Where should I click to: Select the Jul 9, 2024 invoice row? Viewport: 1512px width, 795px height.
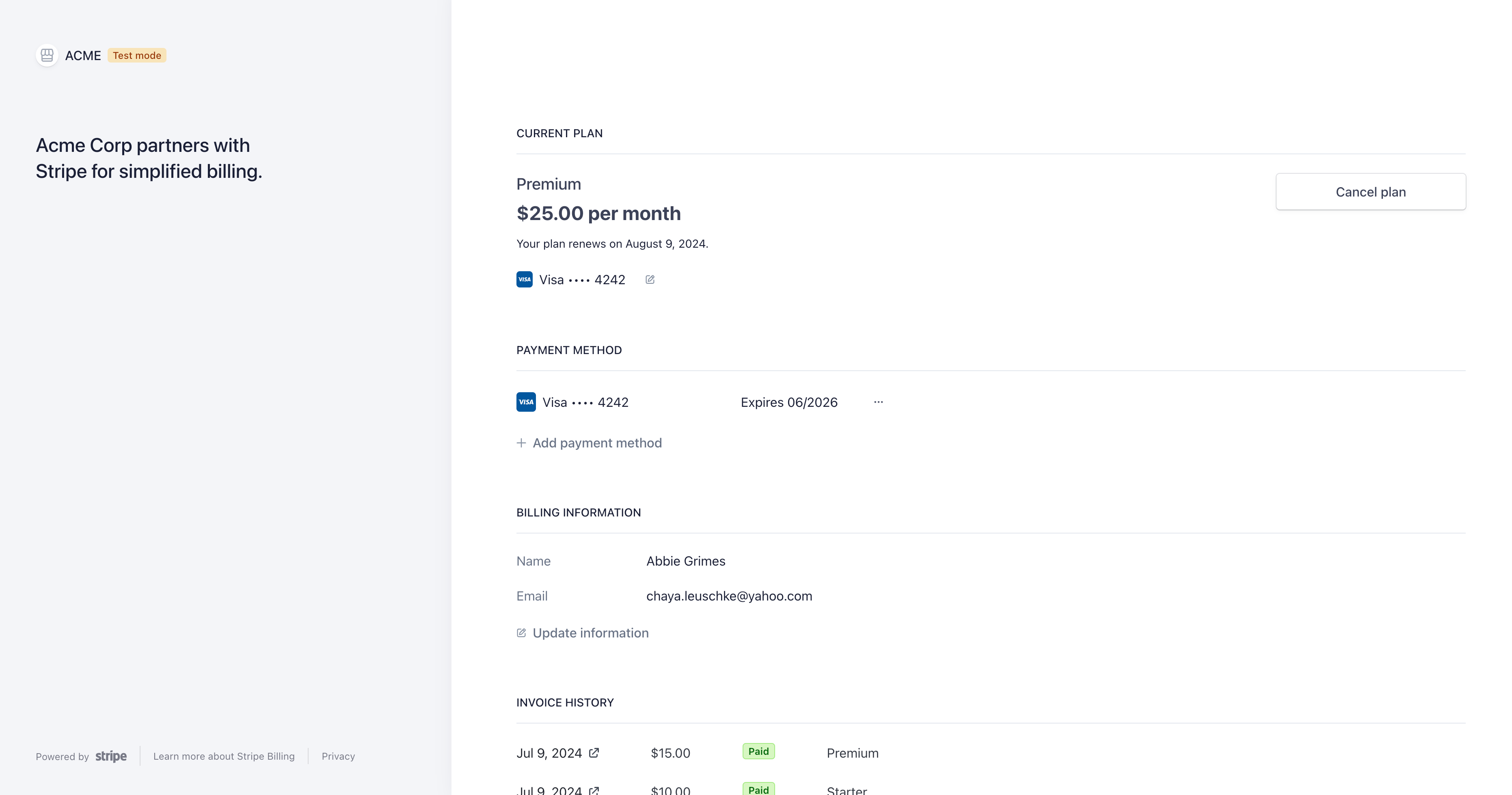[x=549, y=753]
